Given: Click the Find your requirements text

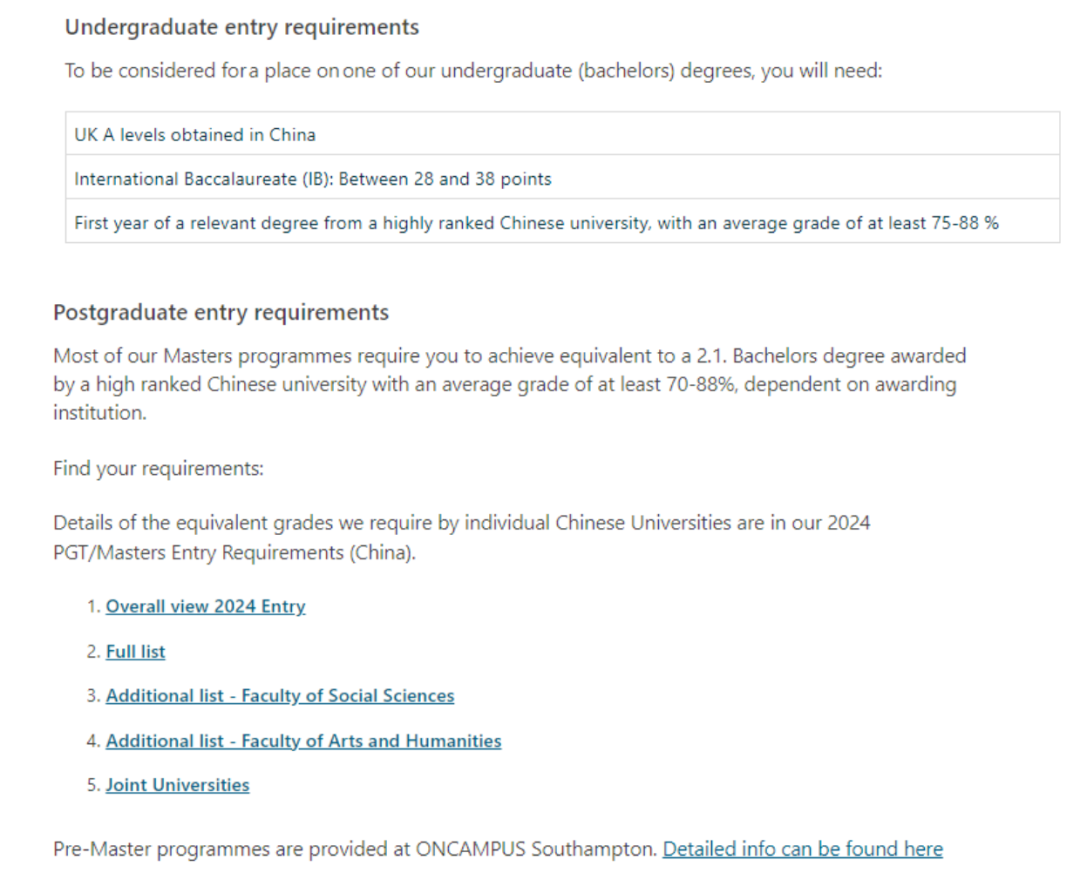Looking at the screenshot, I should [x=158, y=469].
